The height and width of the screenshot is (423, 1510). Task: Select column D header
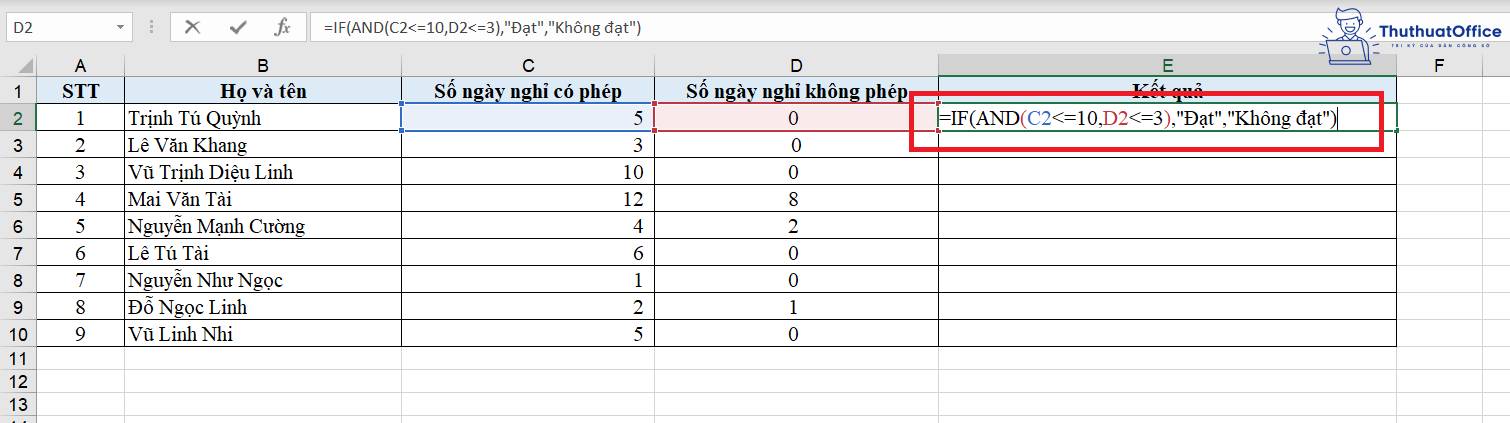tap(796, 67)
